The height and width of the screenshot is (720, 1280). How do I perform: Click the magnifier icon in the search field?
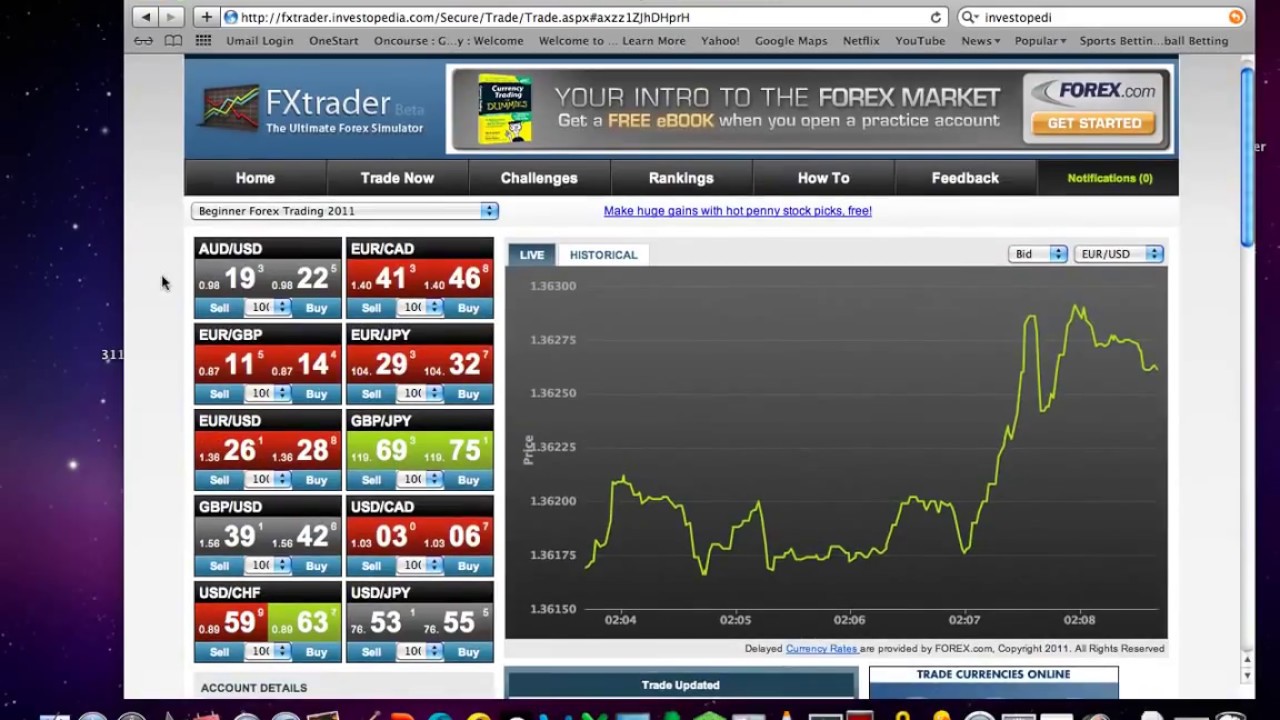pos(968,17)
